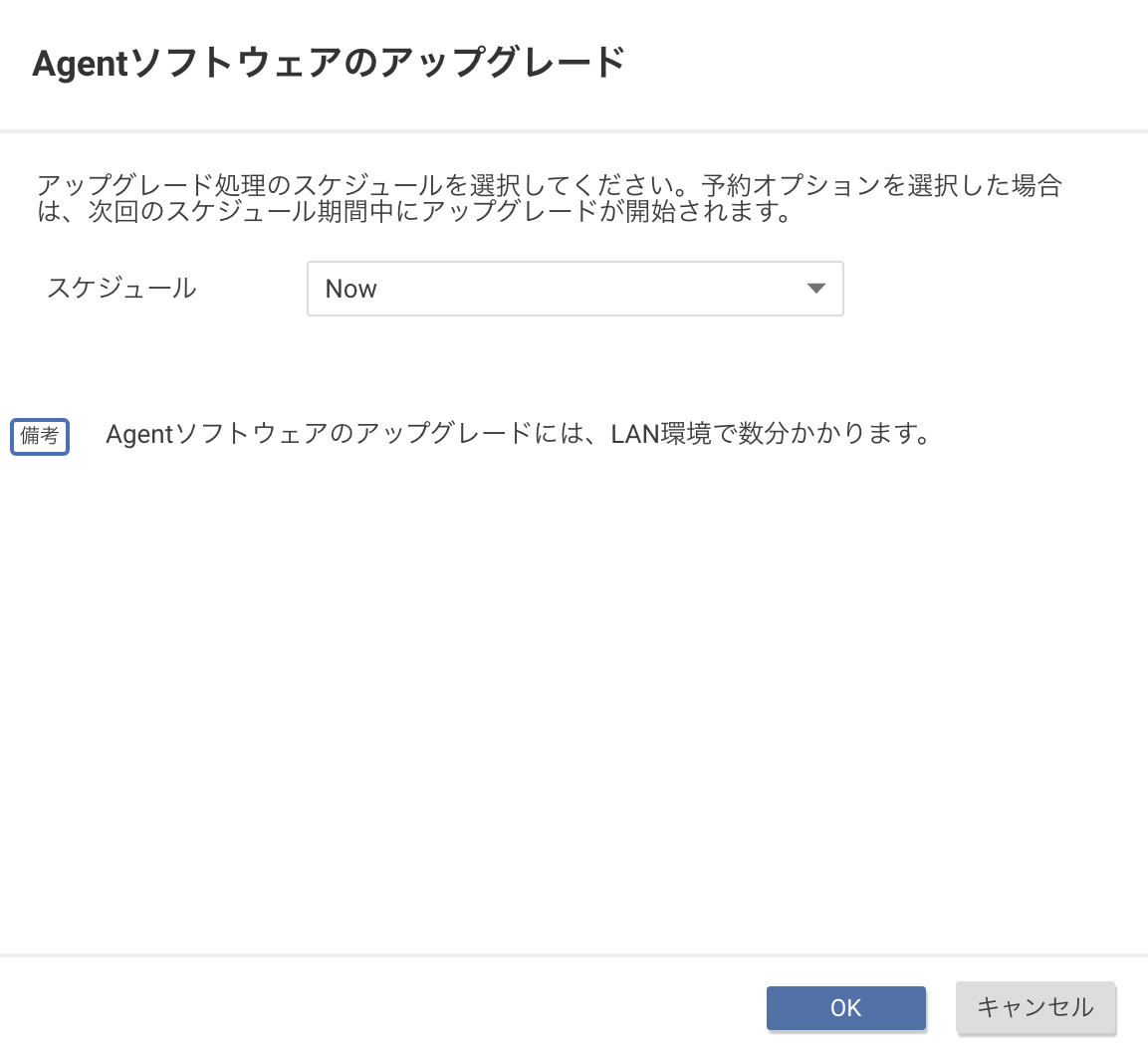The width and height of the screenshot is (1148, 1045).
Task: Click the 備考 note badge
Action: (x=40, y=436)
